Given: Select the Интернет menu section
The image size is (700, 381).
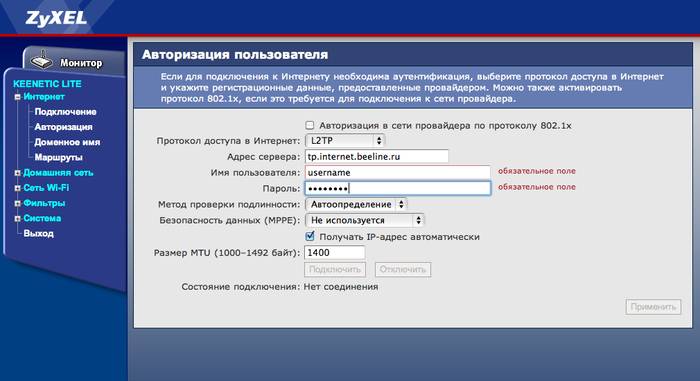Looking at the screenshot, I should 44,96.
